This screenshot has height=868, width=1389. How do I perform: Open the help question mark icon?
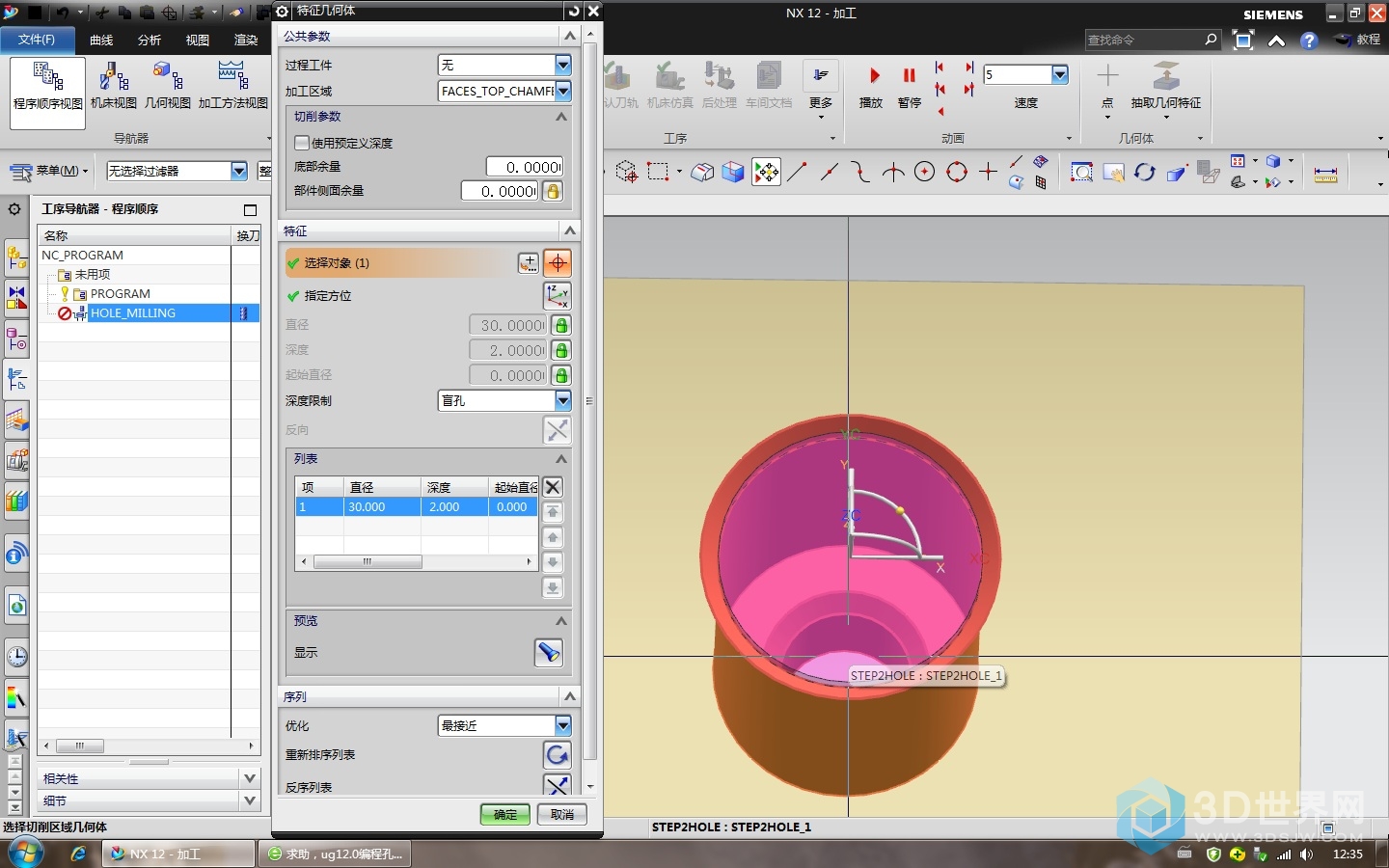coord(1308,41)
